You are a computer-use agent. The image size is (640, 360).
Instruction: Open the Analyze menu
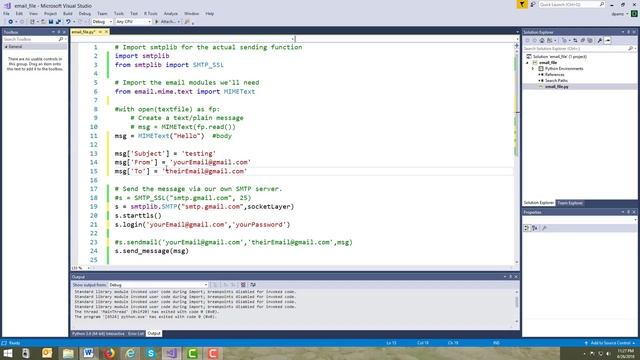pyautogui.click(x=171, y=13)
